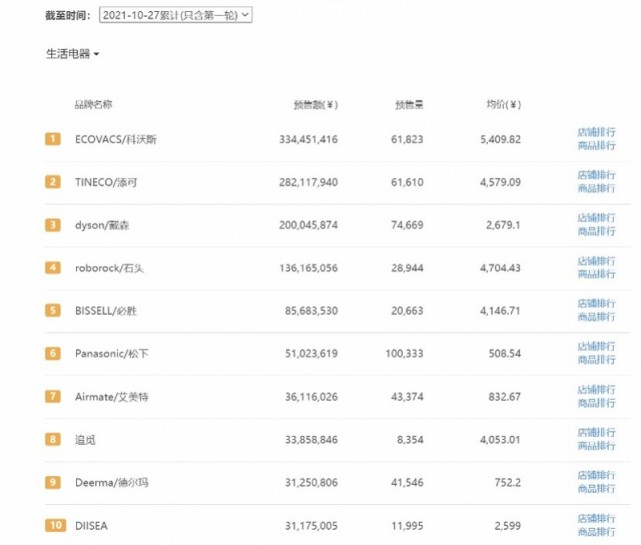Select brand name Airmate/艾美特

coord(112,397)
